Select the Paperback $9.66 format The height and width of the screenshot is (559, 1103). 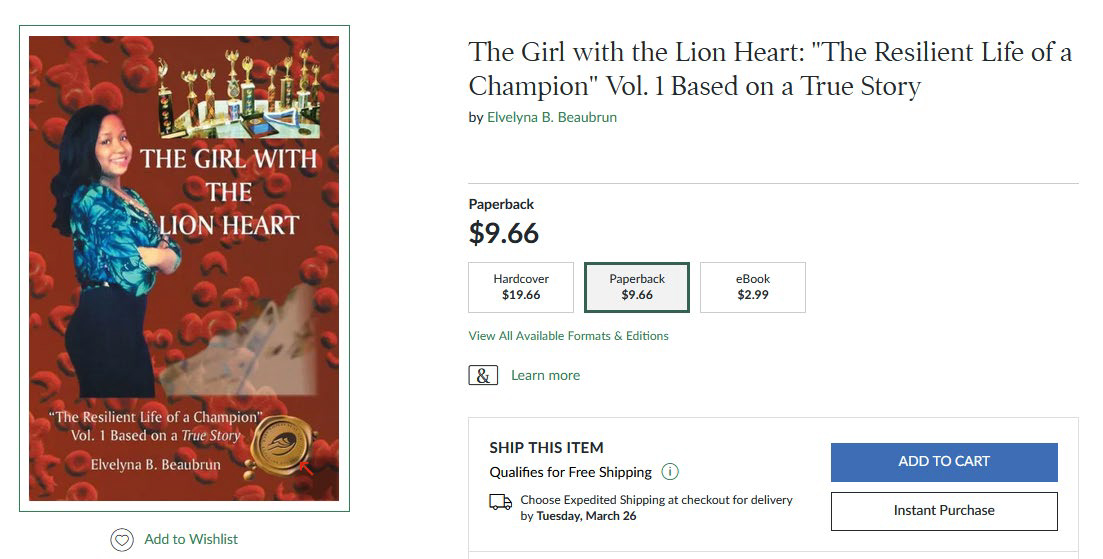tap(637, 288)
